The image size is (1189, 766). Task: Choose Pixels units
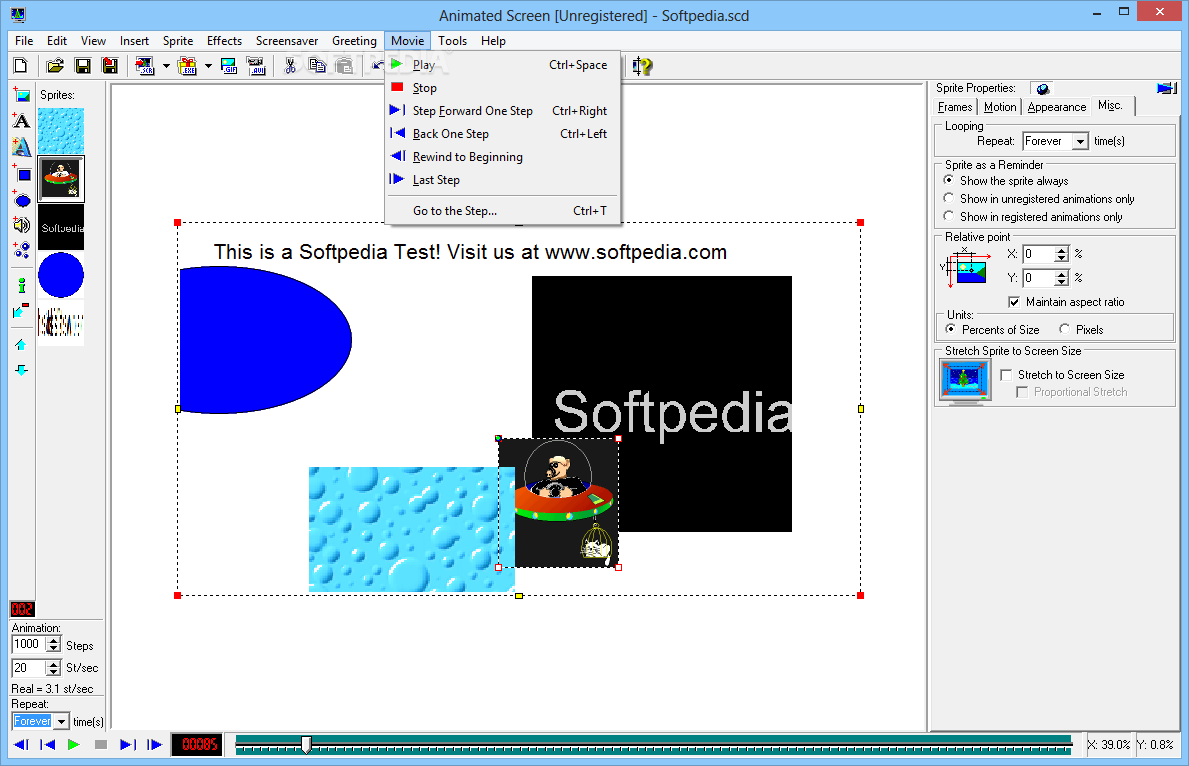pyautogui.click(x=1065, y=329)
